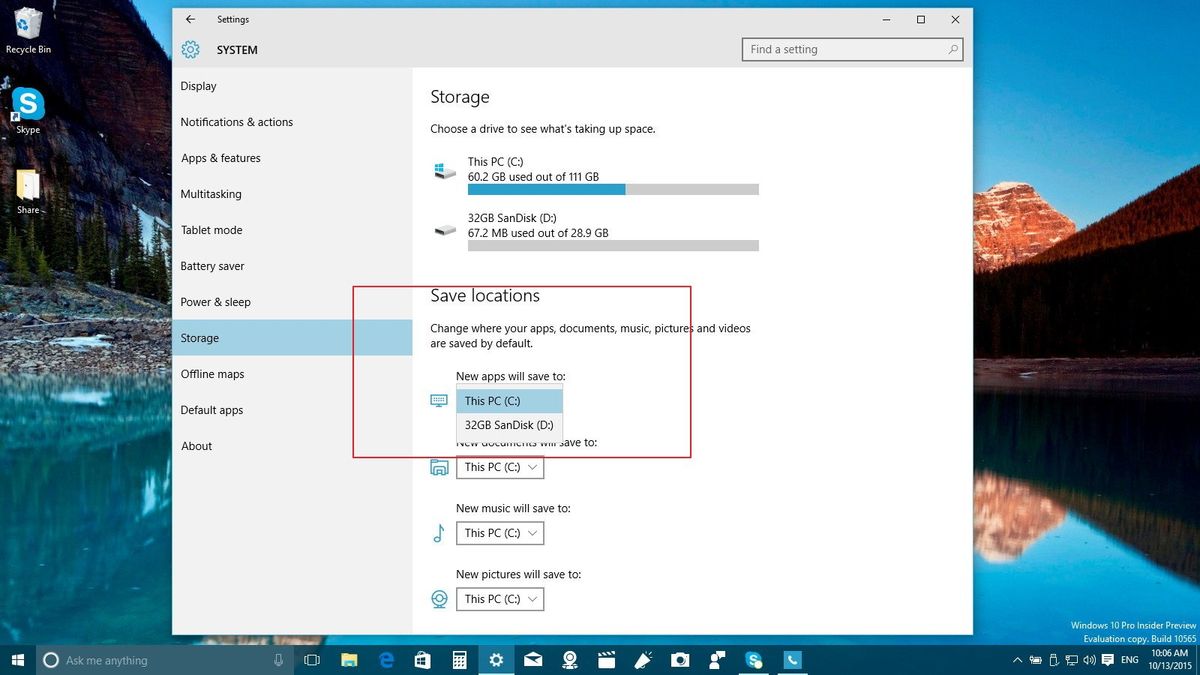Viewport: 1200px width, 675px height.
Task: Open Calculator from the taskbar
Action: point(459,660)
